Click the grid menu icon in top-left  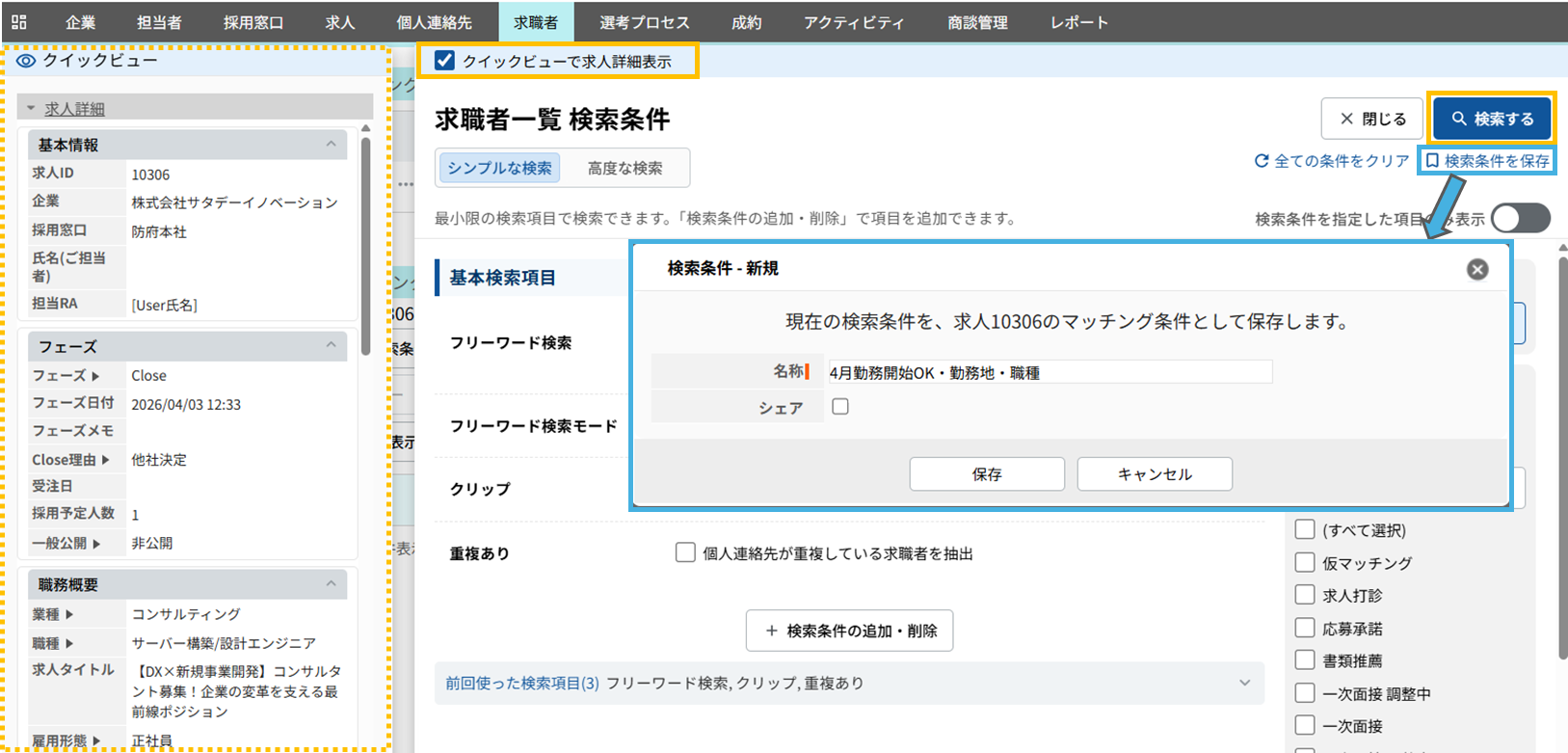[18, 21]
